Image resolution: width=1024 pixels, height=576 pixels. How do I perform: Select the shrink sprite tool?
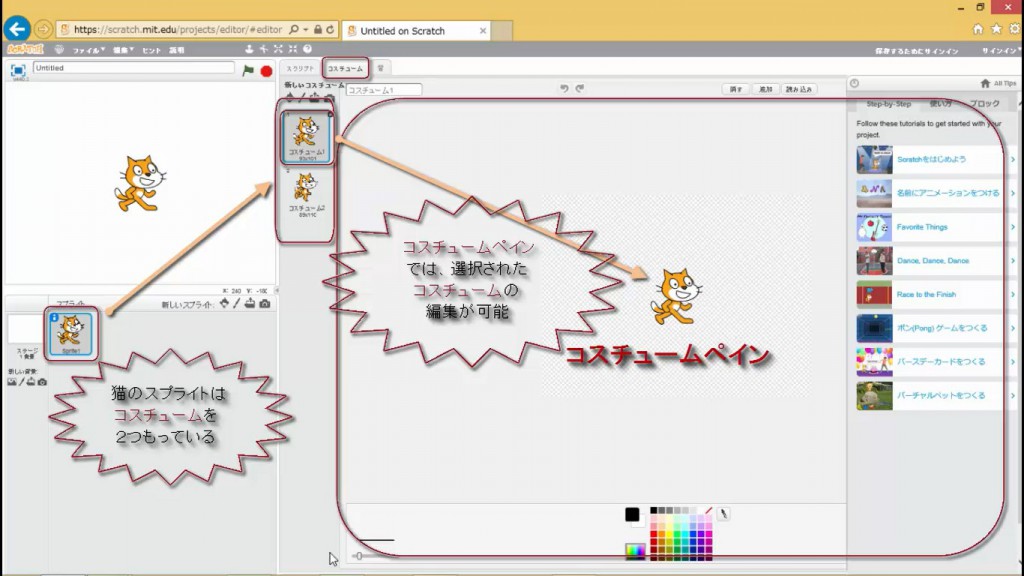pos(293,49)
